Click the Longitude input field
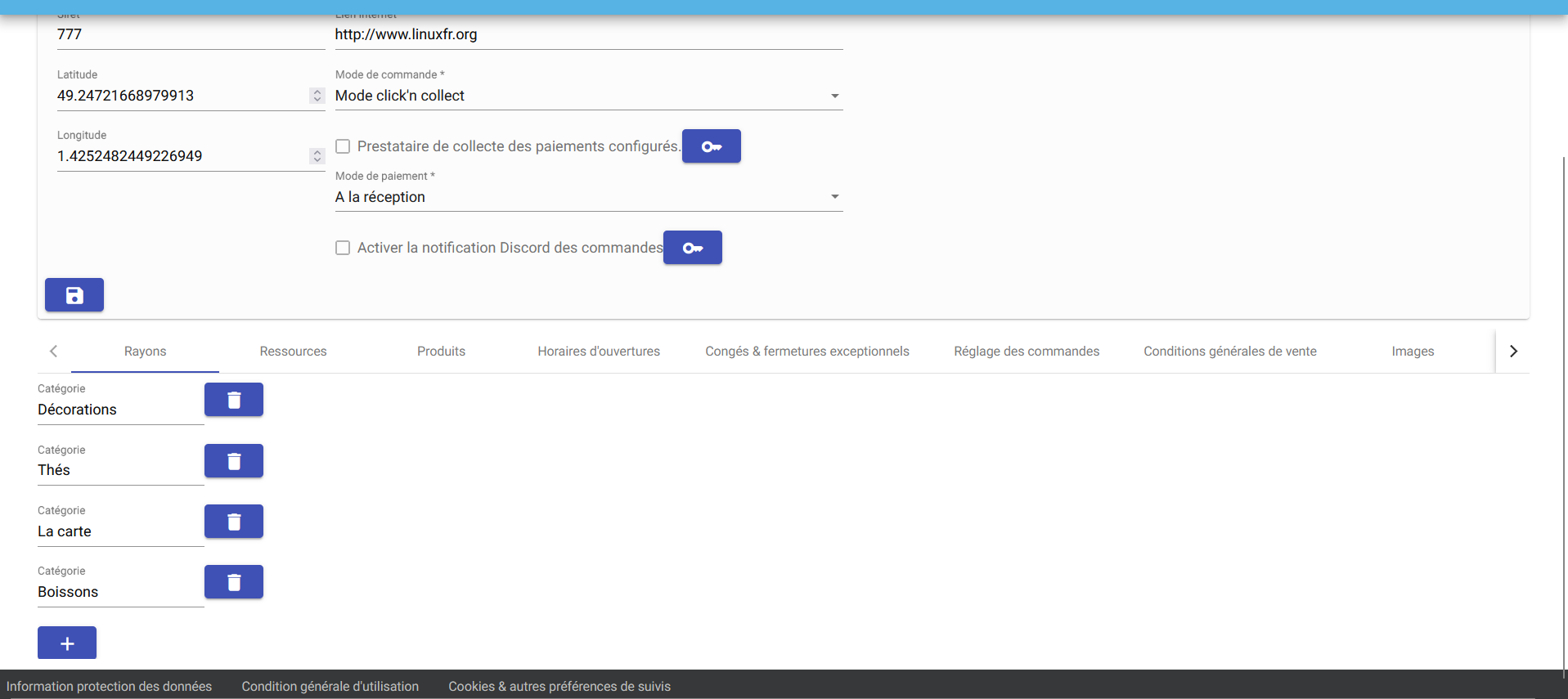 tap(180, 156)
